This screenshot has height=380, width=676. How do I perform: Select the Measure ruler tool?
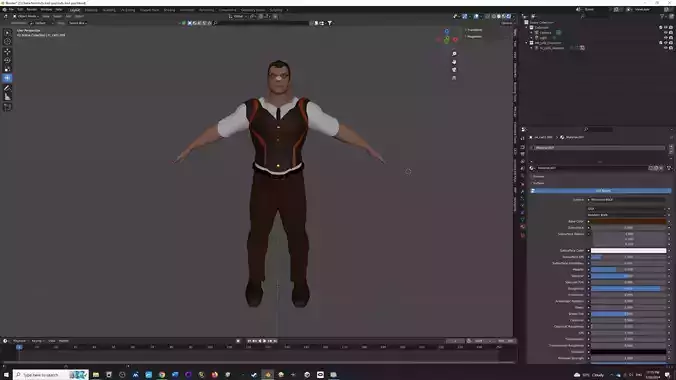(x=7, y=97)
